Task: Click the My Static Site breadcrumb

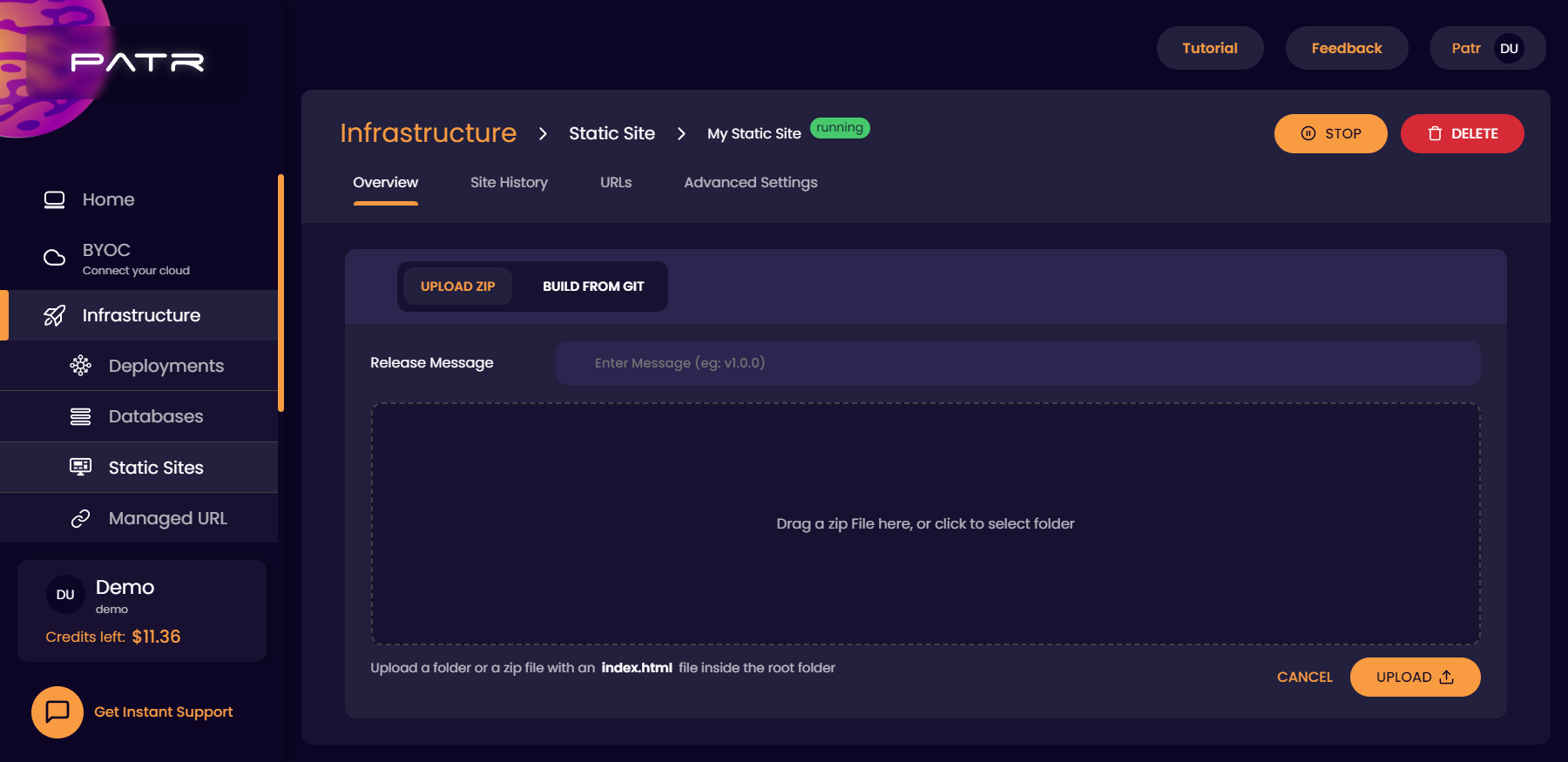Action: pyautogui.click(x=754, y=133)
